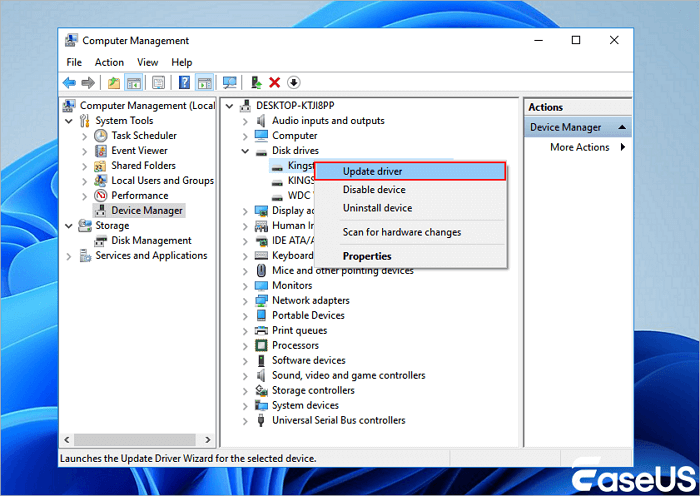Click the scan for hardware changes monitor icon
This screenshot has height=496, width=700.
click(x=230, y=83)
